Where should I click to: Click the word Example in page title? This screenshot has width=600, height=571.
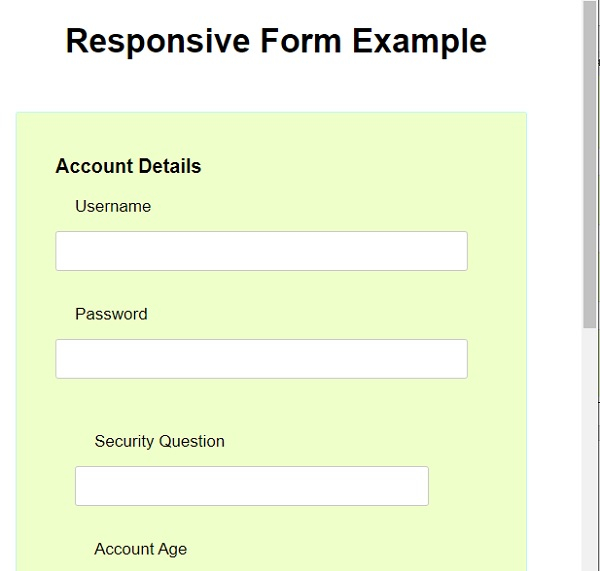tap(419, 41)
